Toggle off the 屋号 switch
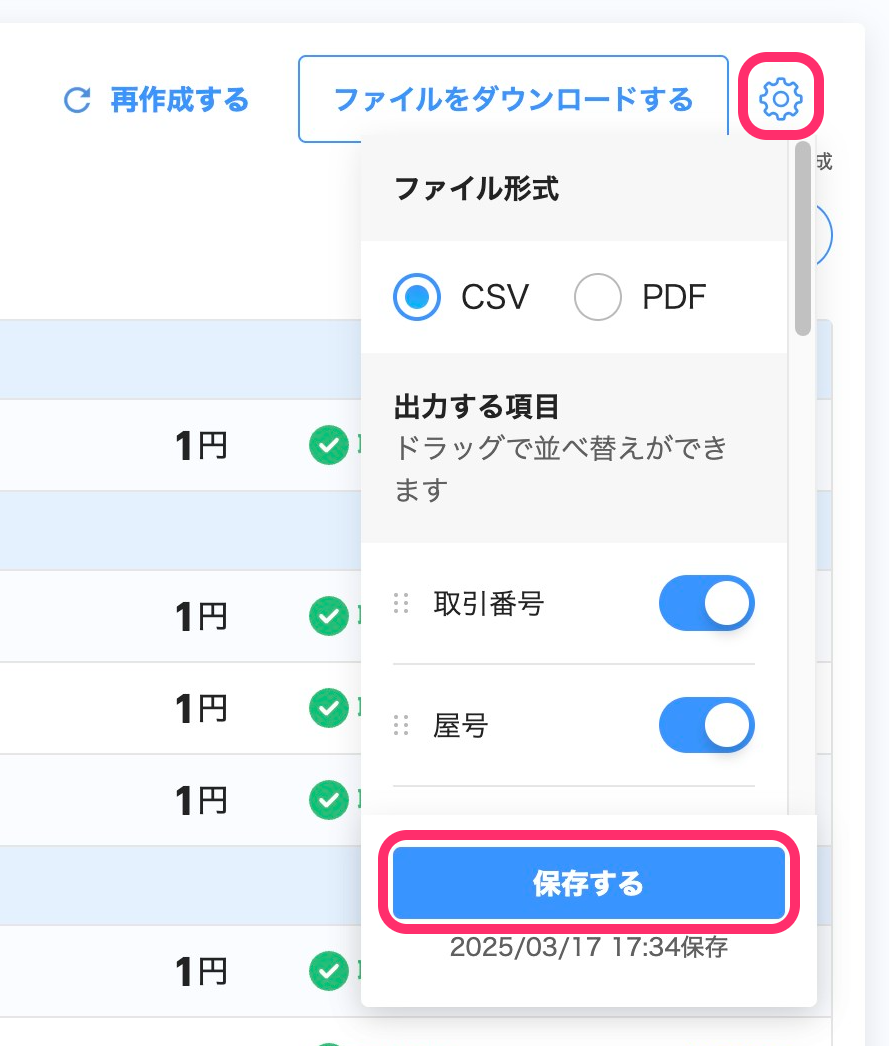The height and width of the screenshot is (1046, 890). [x=707, y=725]
